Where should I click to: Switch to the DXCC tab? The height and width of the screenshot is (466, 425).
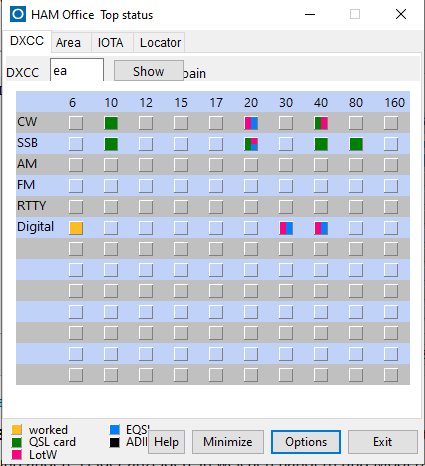[27, 41]
